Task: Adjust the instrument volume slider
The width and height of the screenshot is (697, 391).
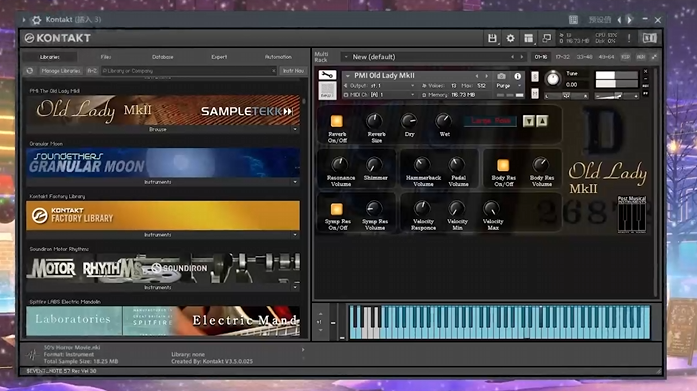Action: (x=617, y=96)
